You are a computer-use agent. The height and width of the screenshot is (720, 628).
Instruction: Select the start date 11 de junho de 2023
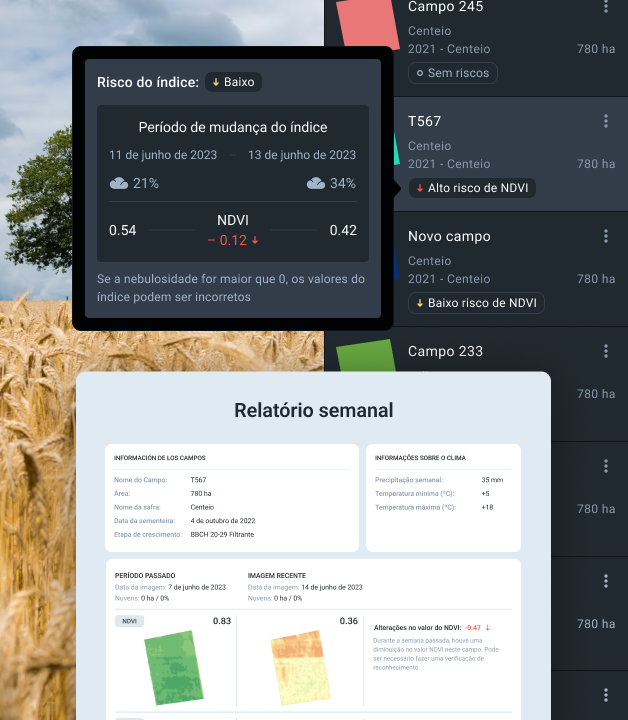(163, 155)
